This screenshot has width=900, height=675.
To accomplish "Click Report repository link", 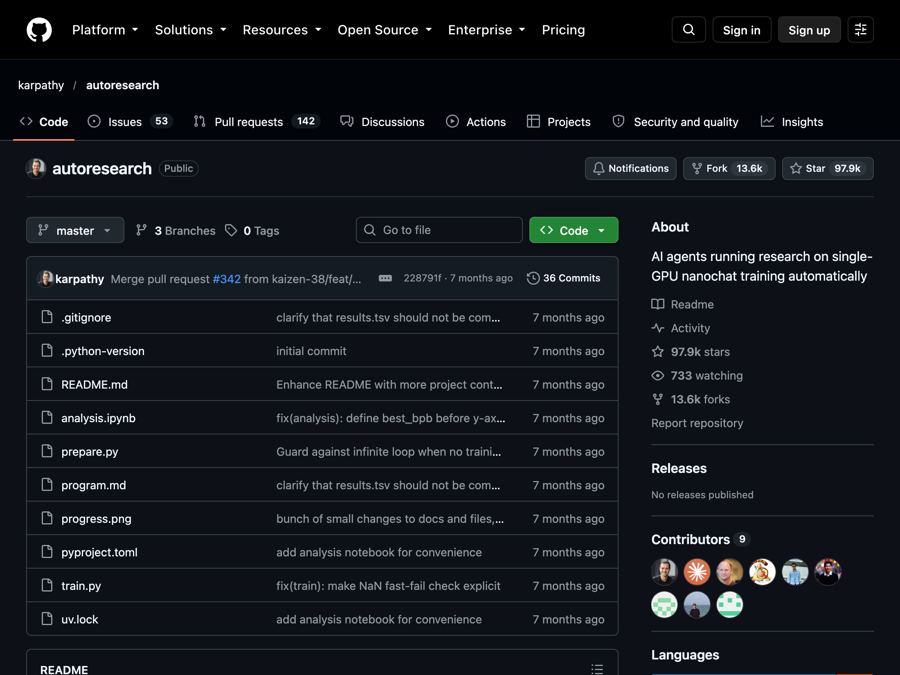I will tap(697, 423).
